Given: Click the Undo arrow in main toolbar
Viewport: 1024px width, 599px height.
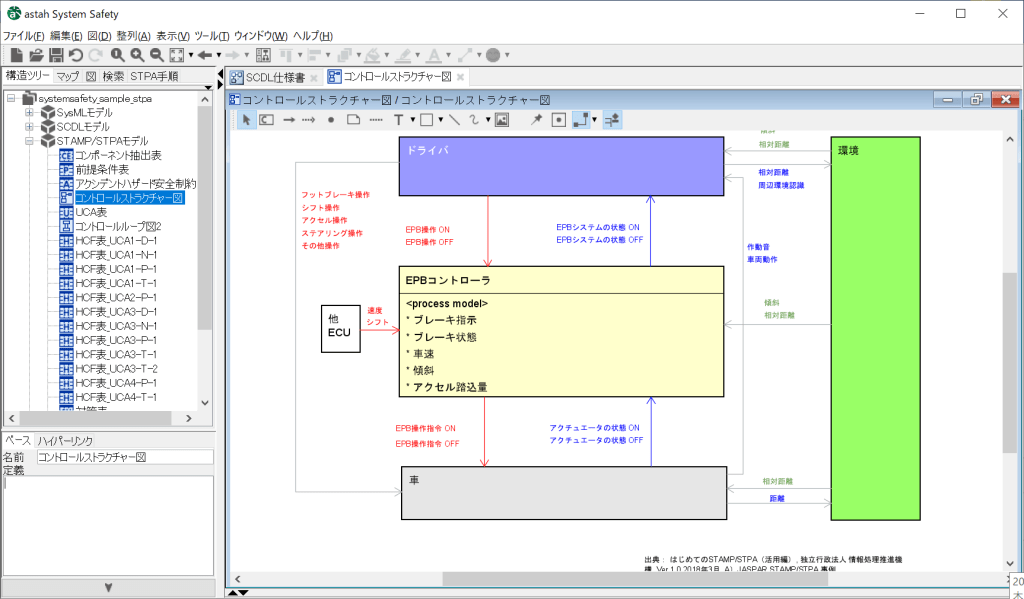Looking at the screenshot, I should point(76,55).
